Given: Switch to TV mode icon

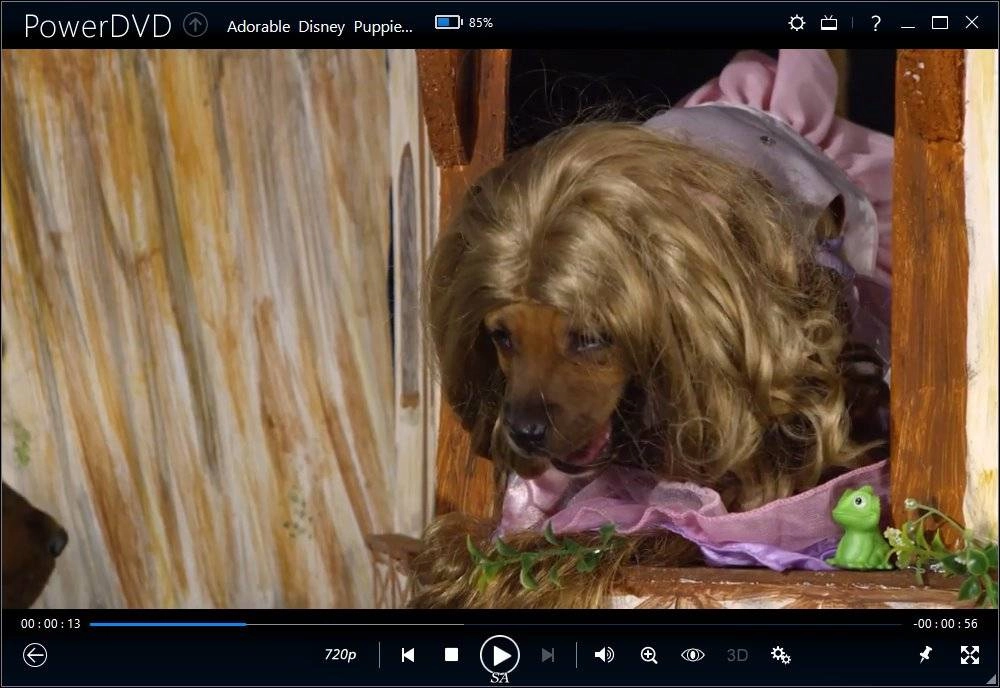Looking at the screenshot, I should pyautogui.click(x=828, y=24).
